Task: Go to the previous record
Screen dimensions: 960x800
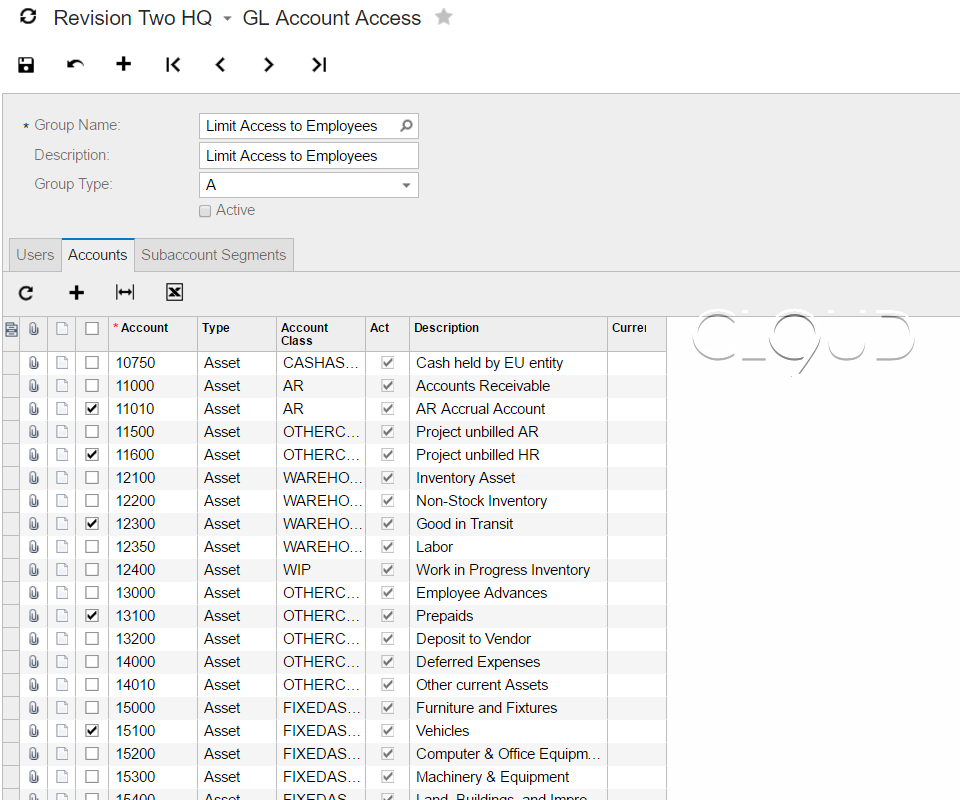Action: coord(220,64)
